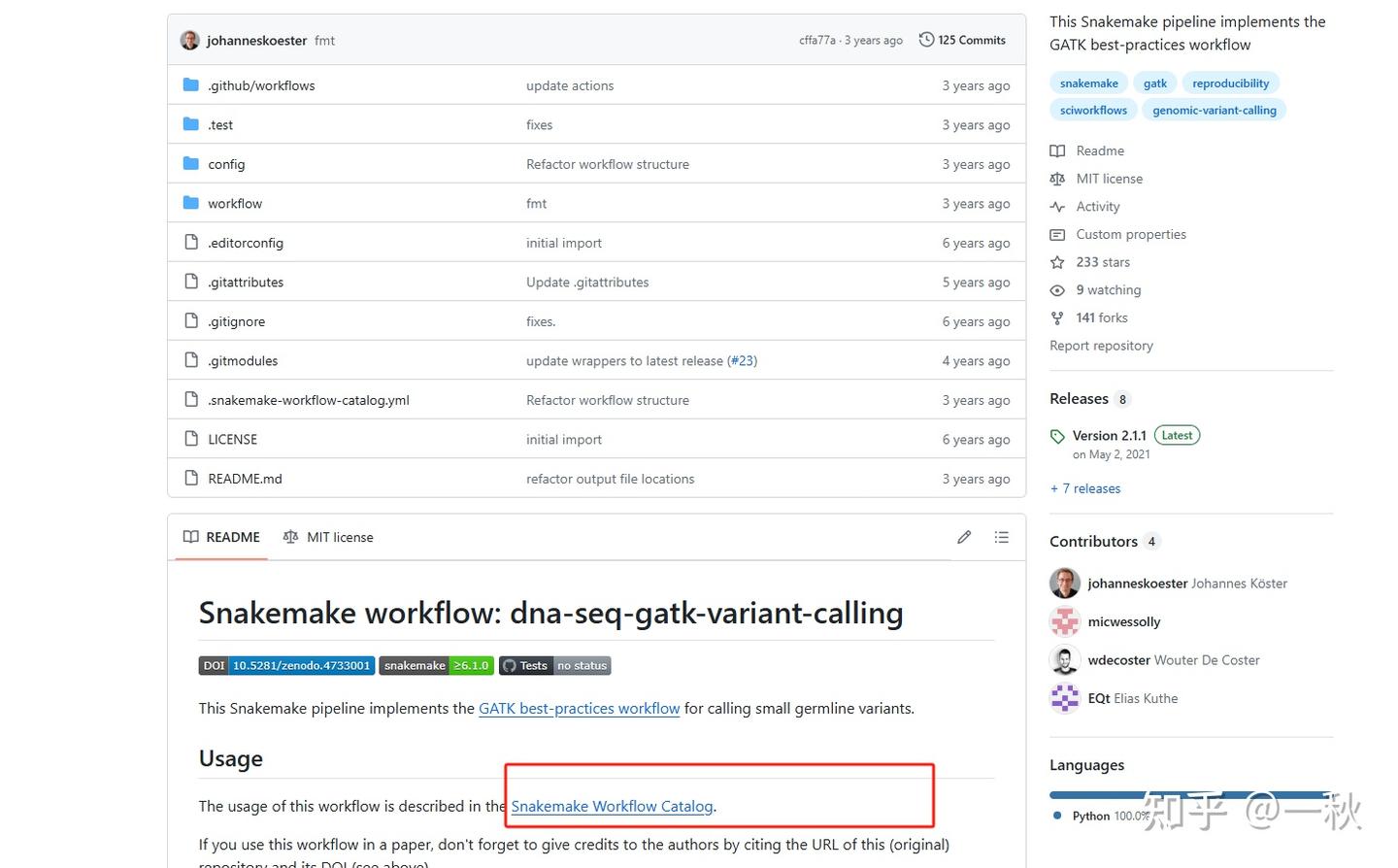Open the workflow folder

pos(235,204)
